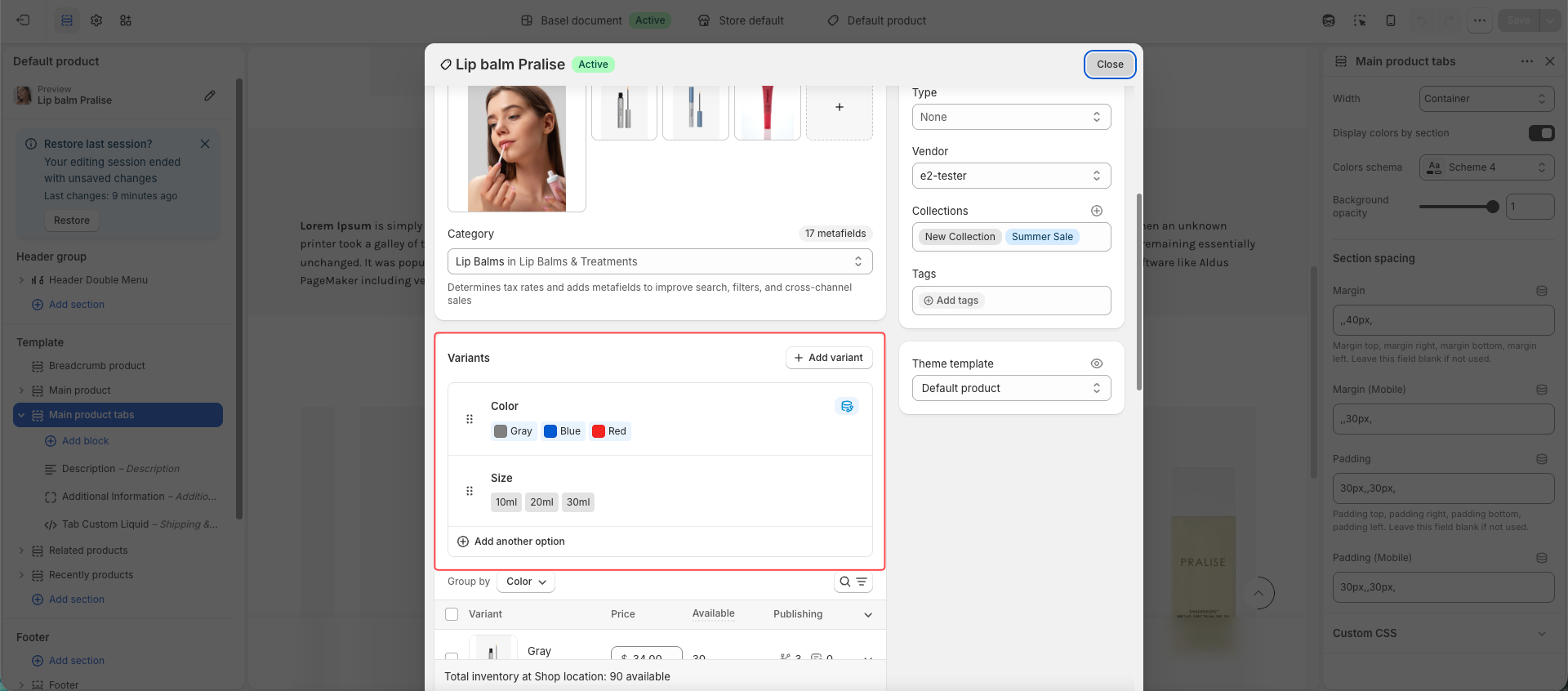Expand the Publishing column chevron
The width and height of the screenshot is (1568, 691).
point(868,614)
